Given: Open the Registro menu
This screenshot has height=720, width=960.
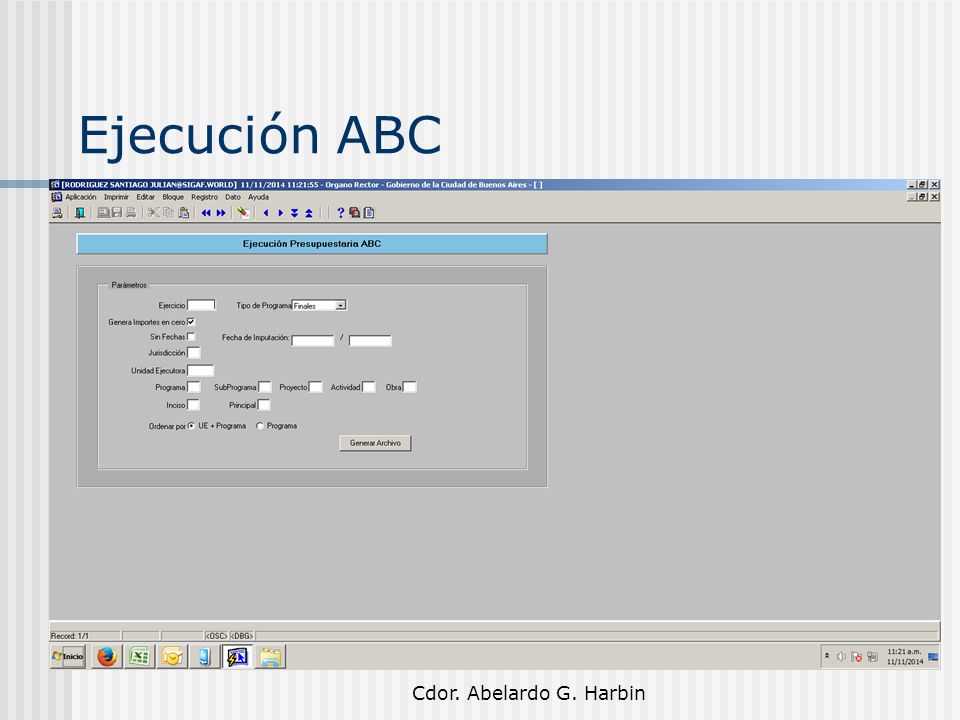Looking at the screenshot, I should click(204, 197).
